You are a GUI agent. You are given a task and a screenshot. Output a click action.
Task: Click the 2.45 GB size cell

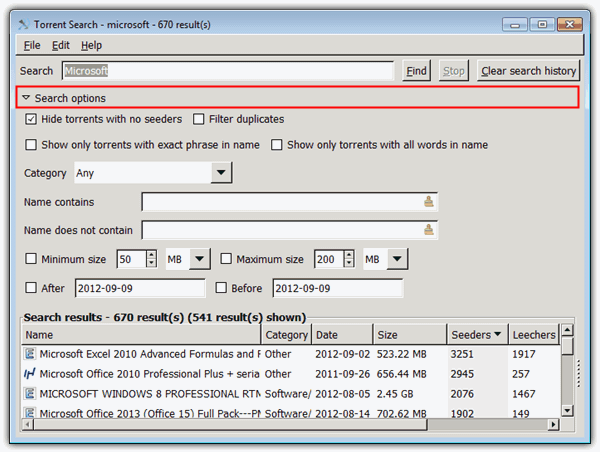click(x=395, y=394)
